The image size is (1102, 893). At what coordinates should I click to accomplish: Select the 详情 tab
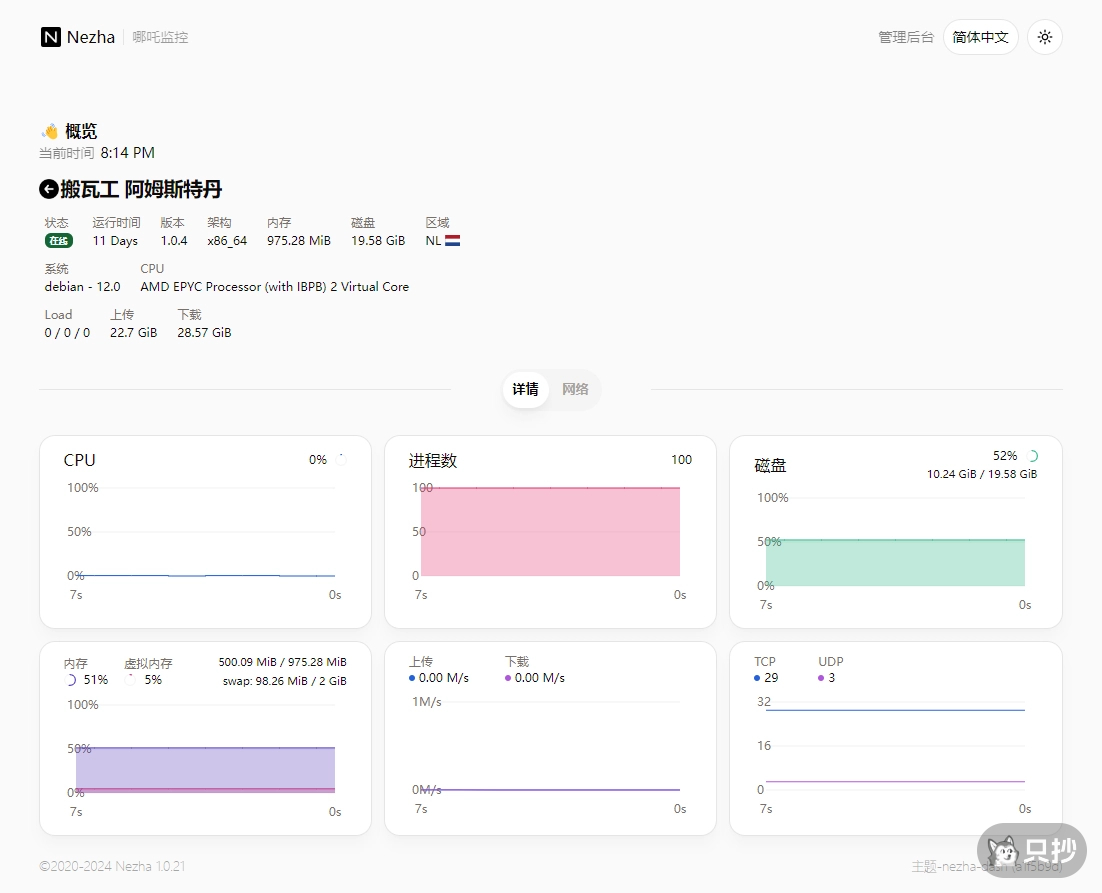pyautogui.click(x=525, y=389)
